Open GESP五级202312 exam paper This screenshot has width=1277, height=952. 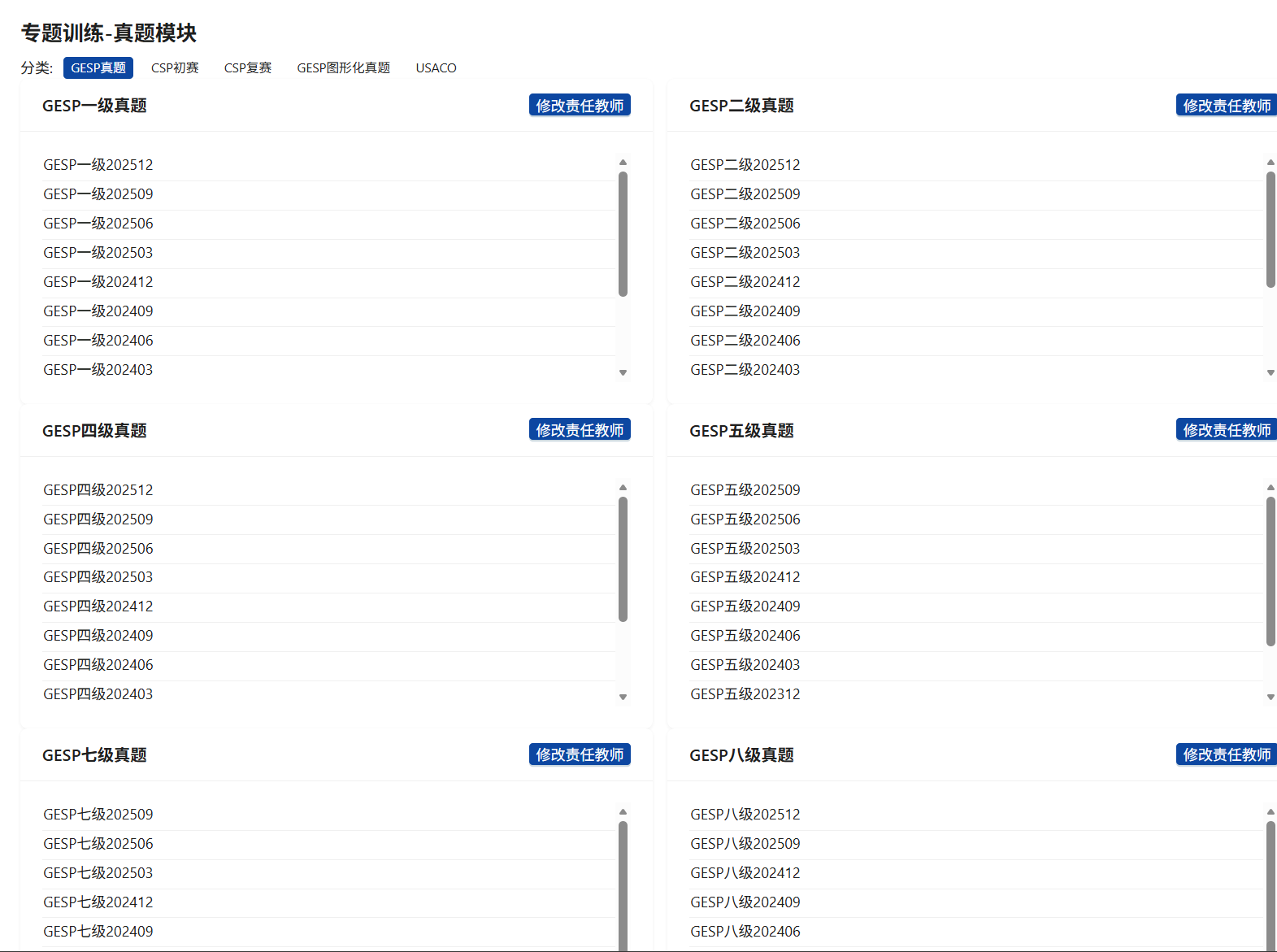[x=745, y=694]
